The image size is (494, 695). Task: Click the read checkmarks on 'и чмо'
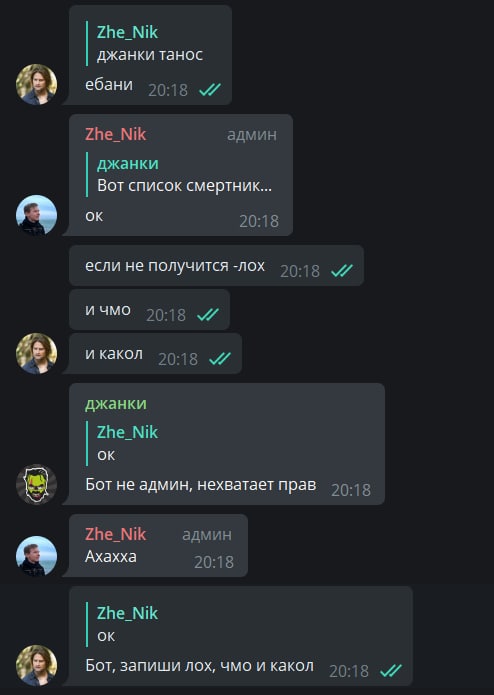[x=208, y=314]
